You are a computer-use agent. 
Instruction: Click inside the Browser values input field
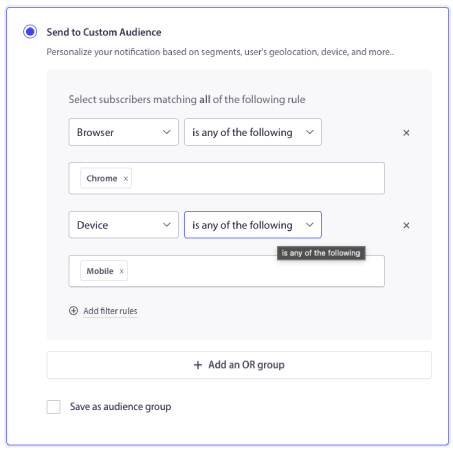(257, 178)
